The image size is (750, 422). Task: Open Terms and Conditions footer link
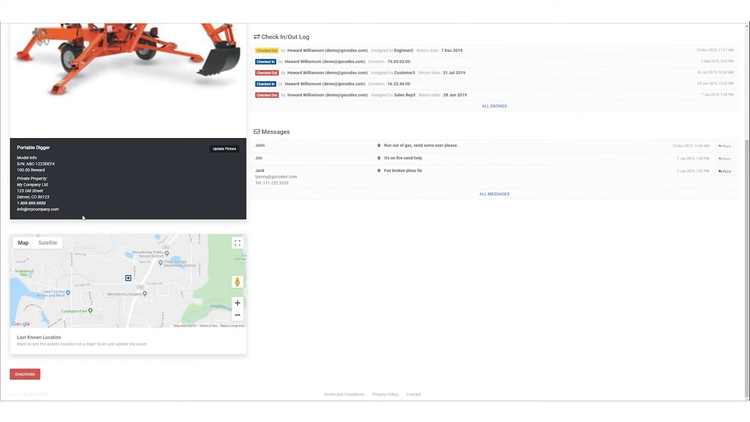344,395
